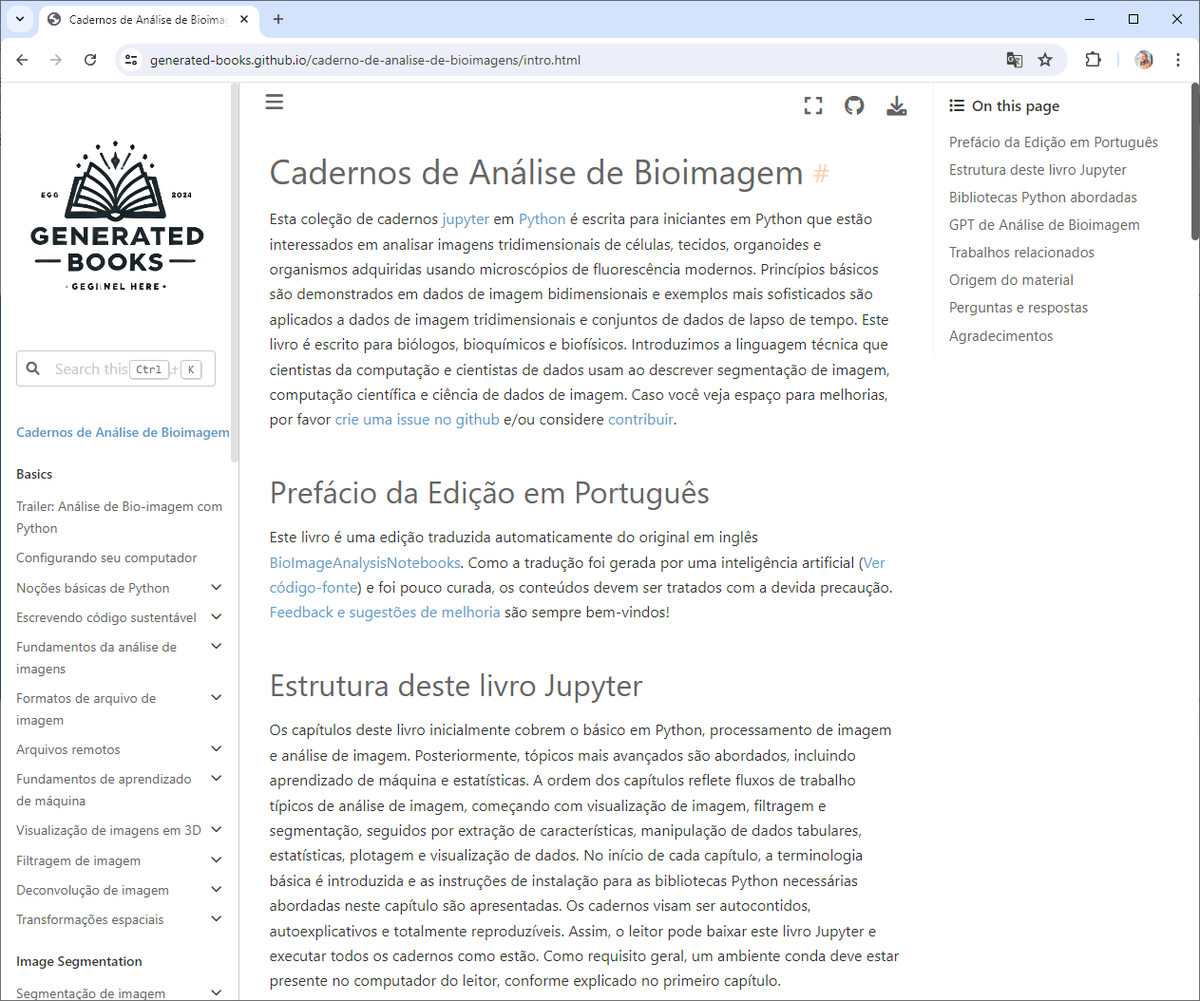Viewport: 1200px width, 1001px height.
Task: Jump to Perguntas e respostas section
Action: pos(1018,308)
